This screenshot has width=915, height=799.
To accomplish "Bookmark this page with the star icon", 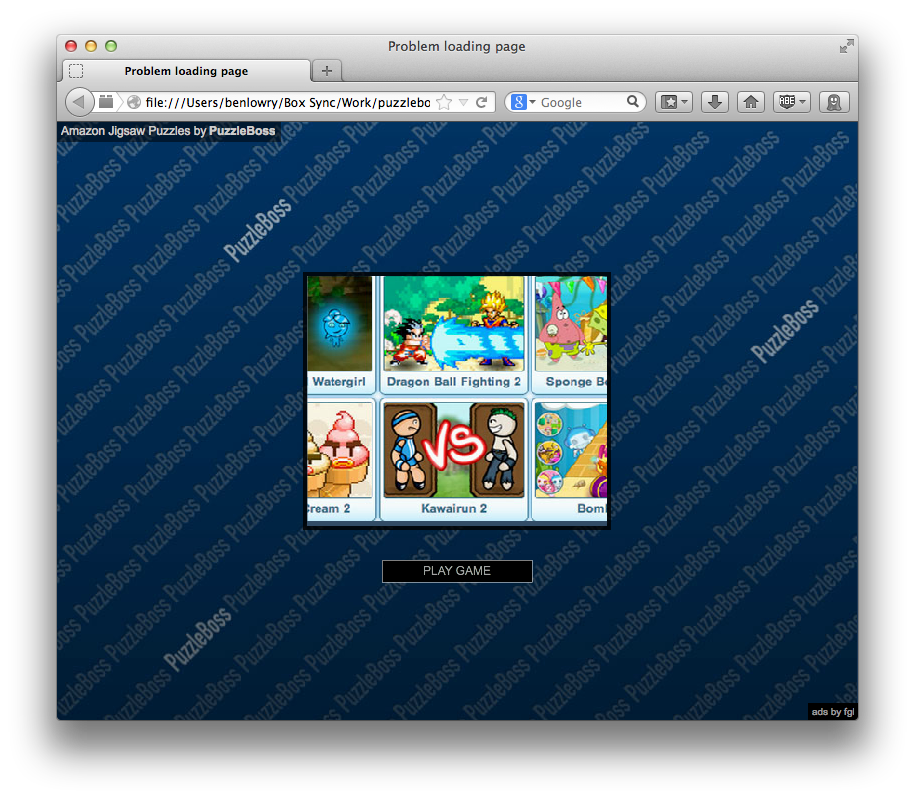I will pos(444,102).
